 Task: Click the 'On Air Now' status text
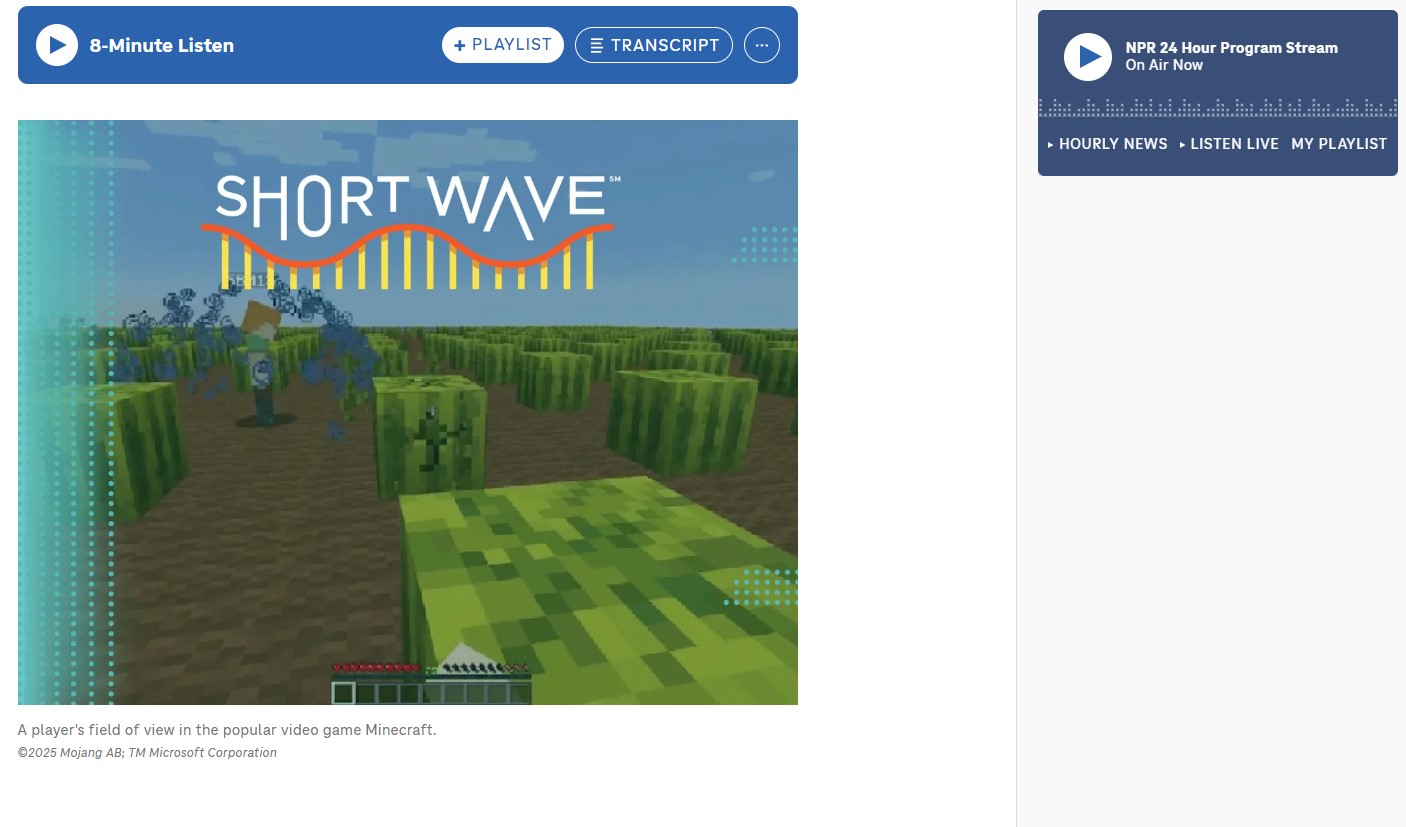point(1164,65)
